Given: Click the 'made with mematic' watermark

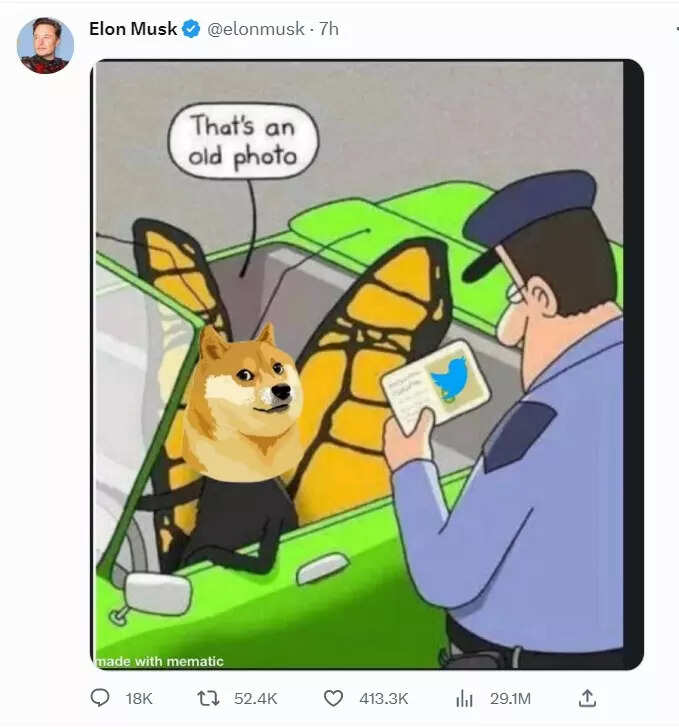Looking at the screenshot, I should click(x=160, y=661).
